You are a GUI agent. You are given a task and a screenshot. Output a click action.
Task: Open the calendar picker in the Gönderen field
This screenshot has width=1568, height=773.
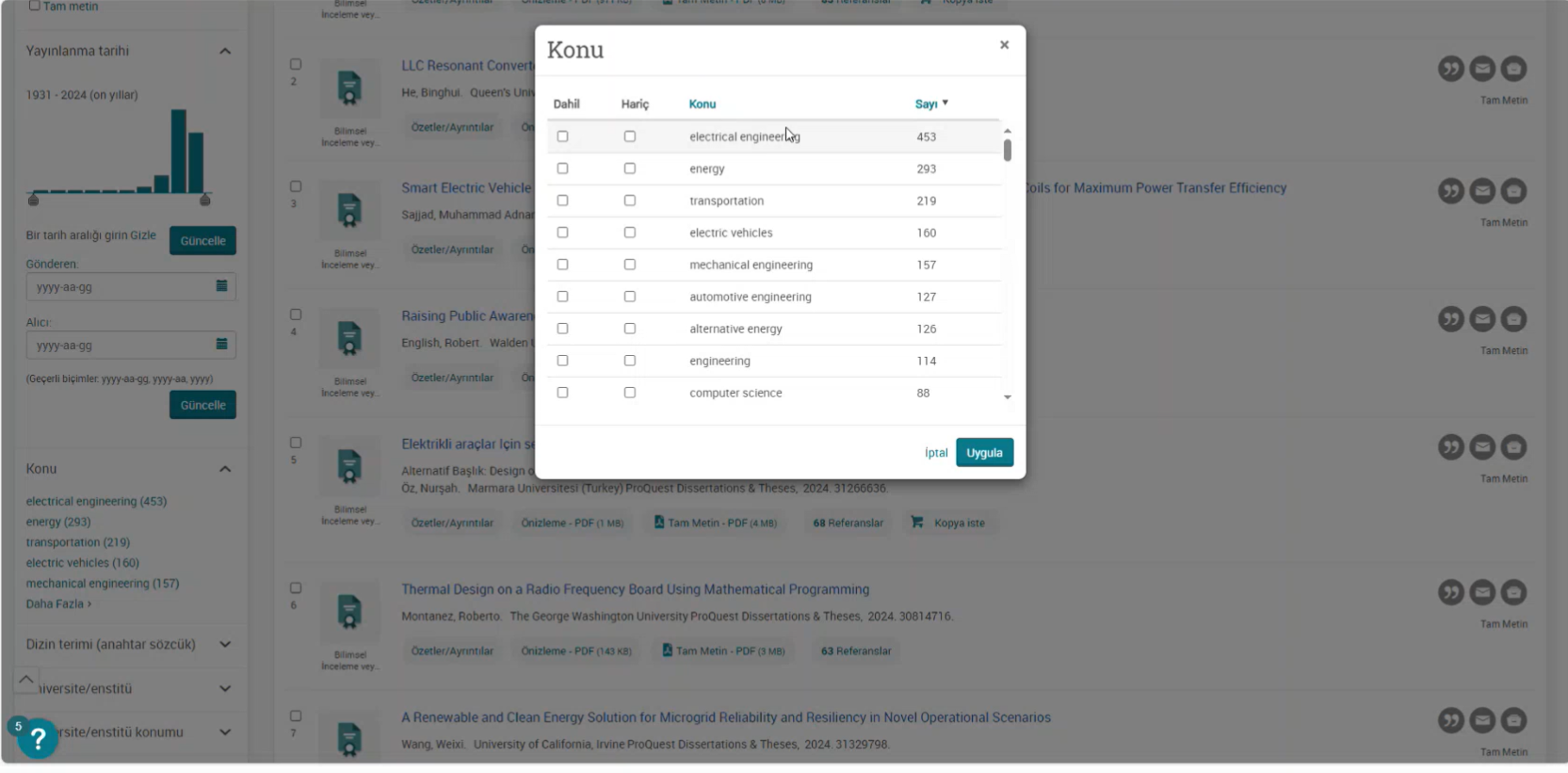point(221,286)
